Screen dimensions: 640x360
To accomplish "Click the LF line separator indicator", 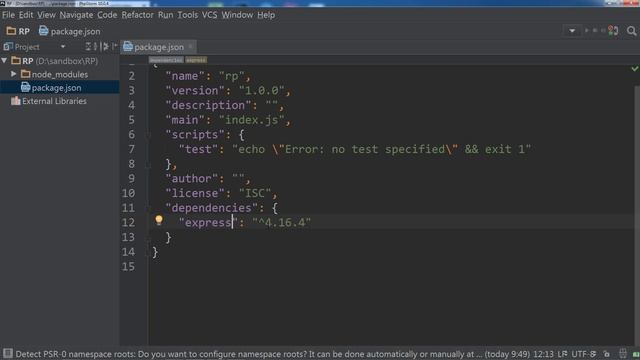I will pyautogui.click(x=562, y=354).
